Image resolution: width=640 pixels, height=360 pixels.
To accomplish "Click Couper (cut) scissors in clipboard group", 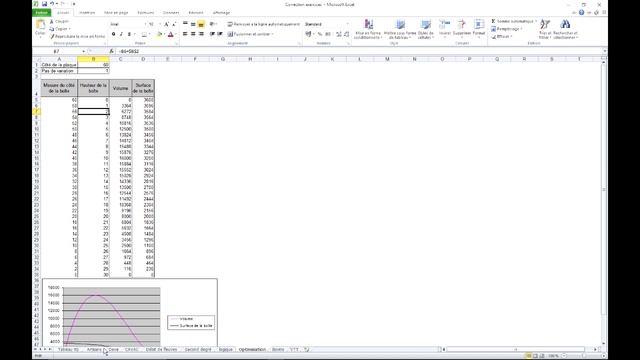I will tap(59, 21).
